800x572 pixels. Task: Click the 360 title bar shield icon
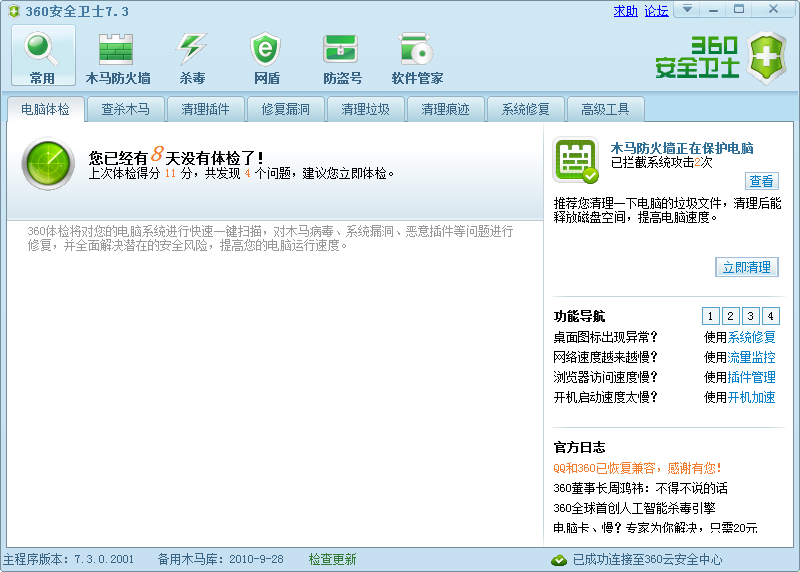pos(14,11)
